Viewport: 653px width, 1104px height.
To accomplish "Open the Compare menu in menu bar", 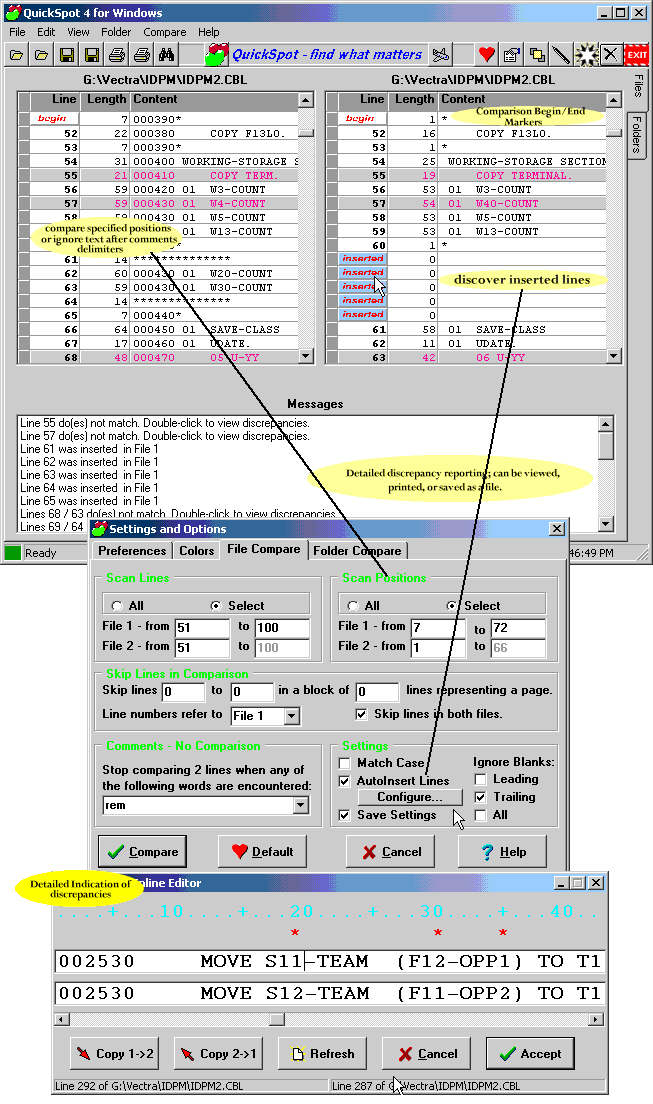I will (164, 32).
